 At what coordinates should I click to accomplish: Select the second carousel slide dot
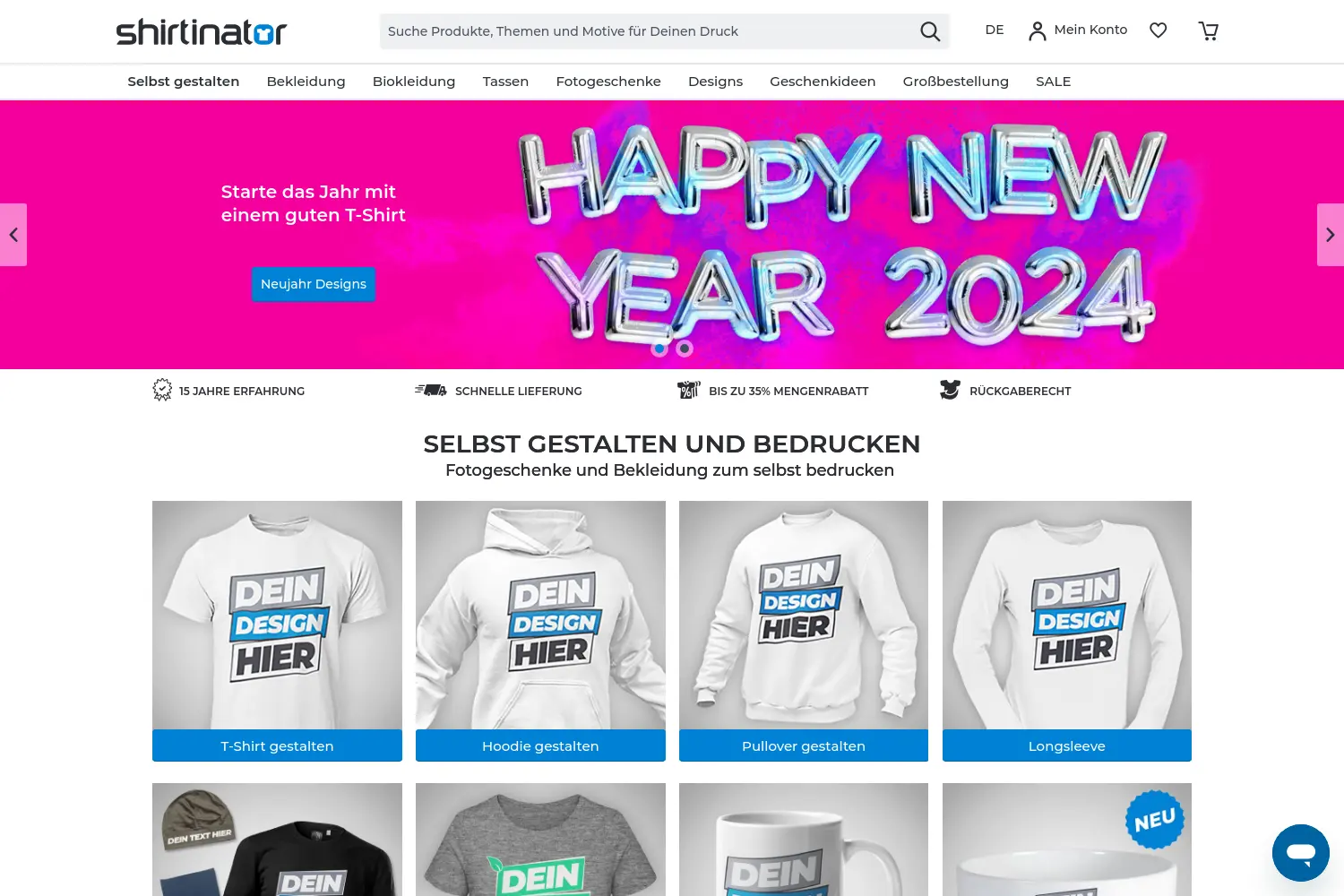pos(685,349)
